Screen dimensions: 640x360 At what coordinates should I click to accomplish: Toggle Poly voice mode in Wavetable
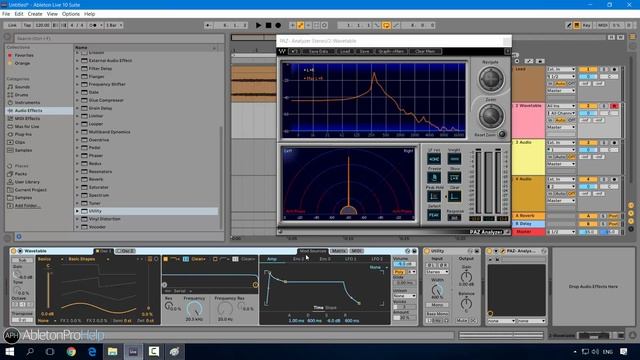point(399,272)
